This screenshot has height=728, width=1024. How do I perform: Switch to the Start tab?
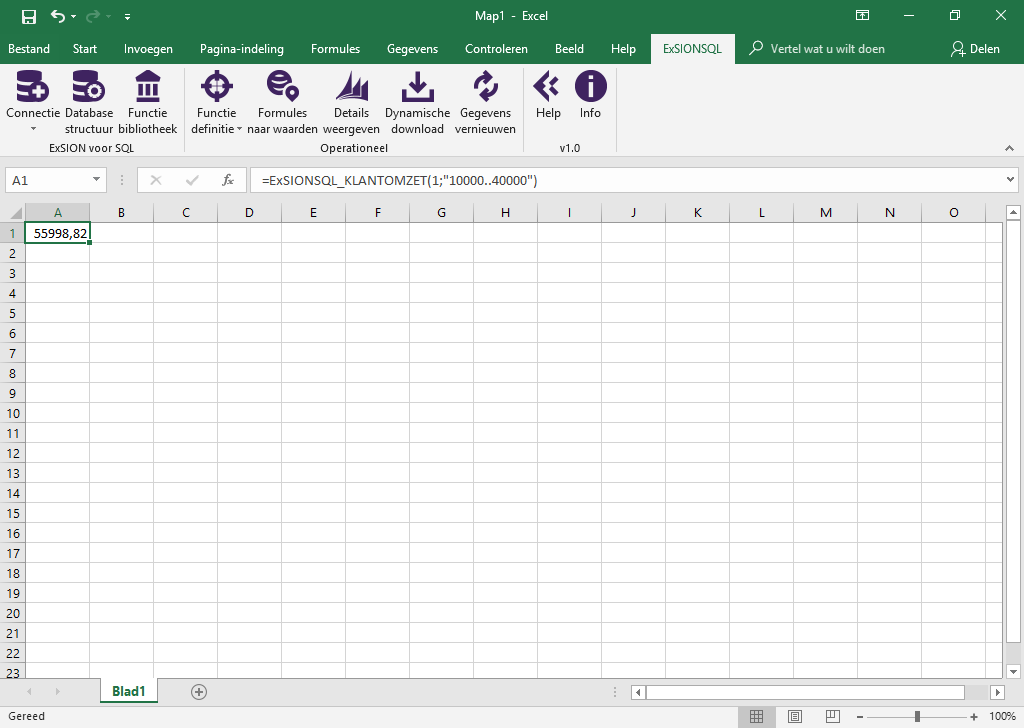(x=85, y=49)
